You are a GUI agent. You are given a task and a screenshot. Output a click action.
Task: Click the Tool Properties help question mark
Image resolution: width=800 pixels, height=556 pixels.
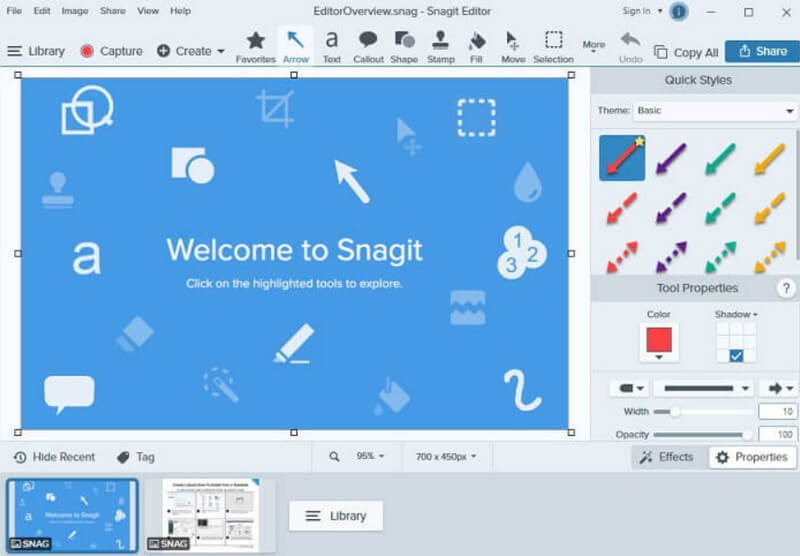786,288
